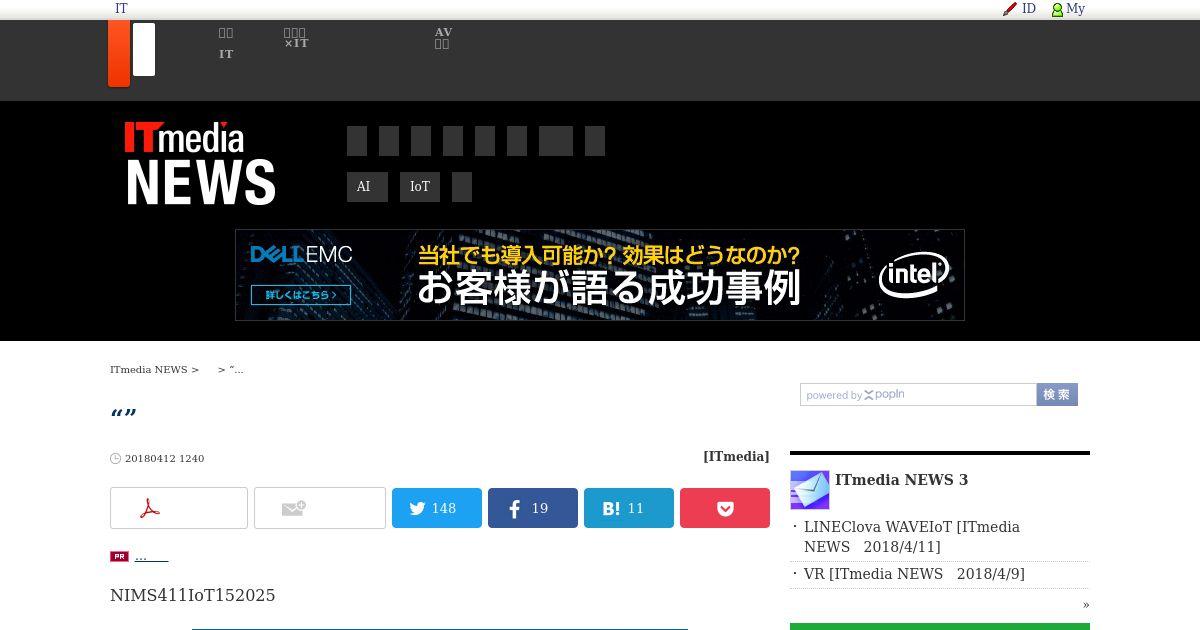
Task: Share on Twitter button showing 148
Action: coord(437,508)
